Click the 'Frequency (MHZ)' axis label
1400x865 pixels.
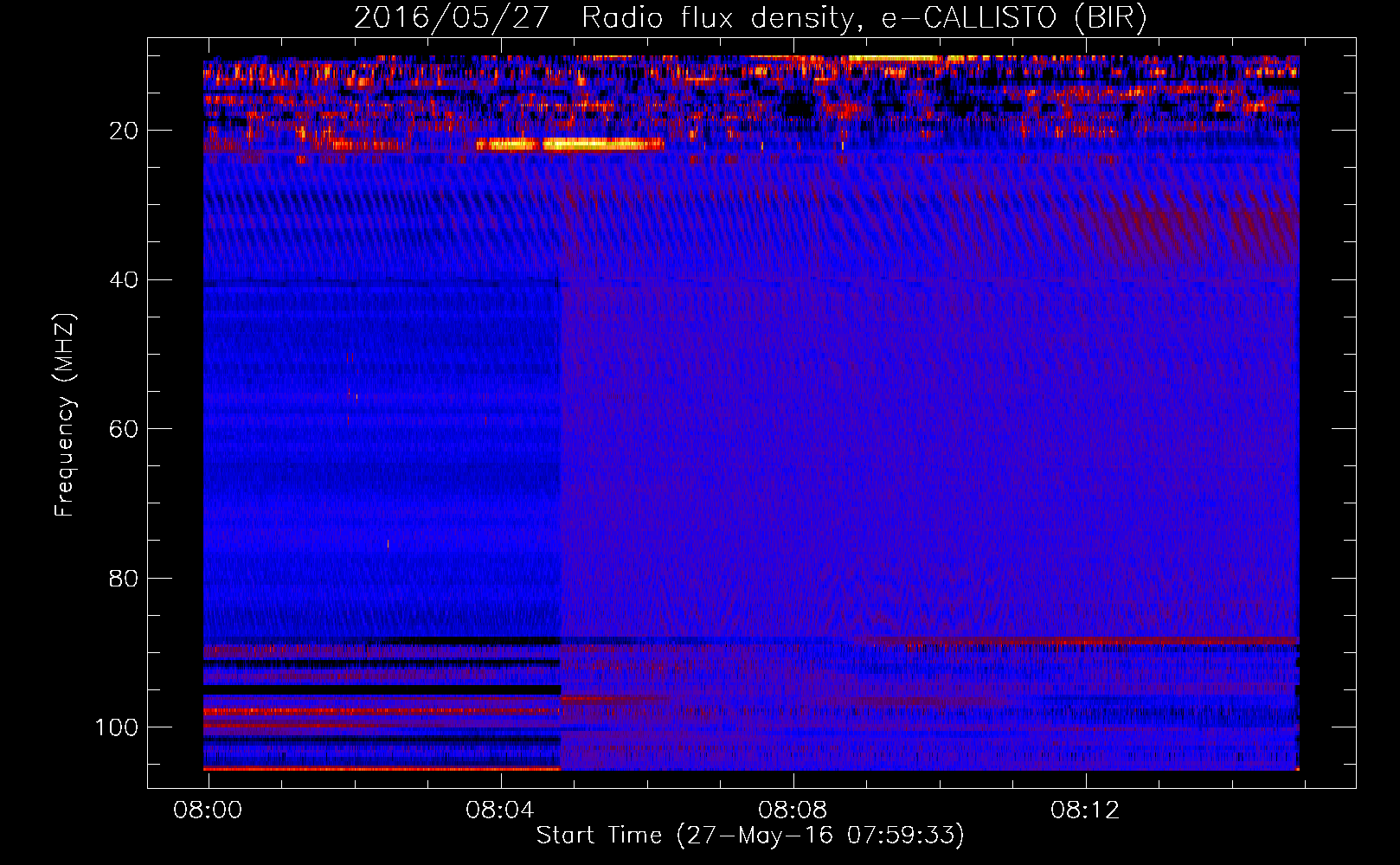click(65, 415)
